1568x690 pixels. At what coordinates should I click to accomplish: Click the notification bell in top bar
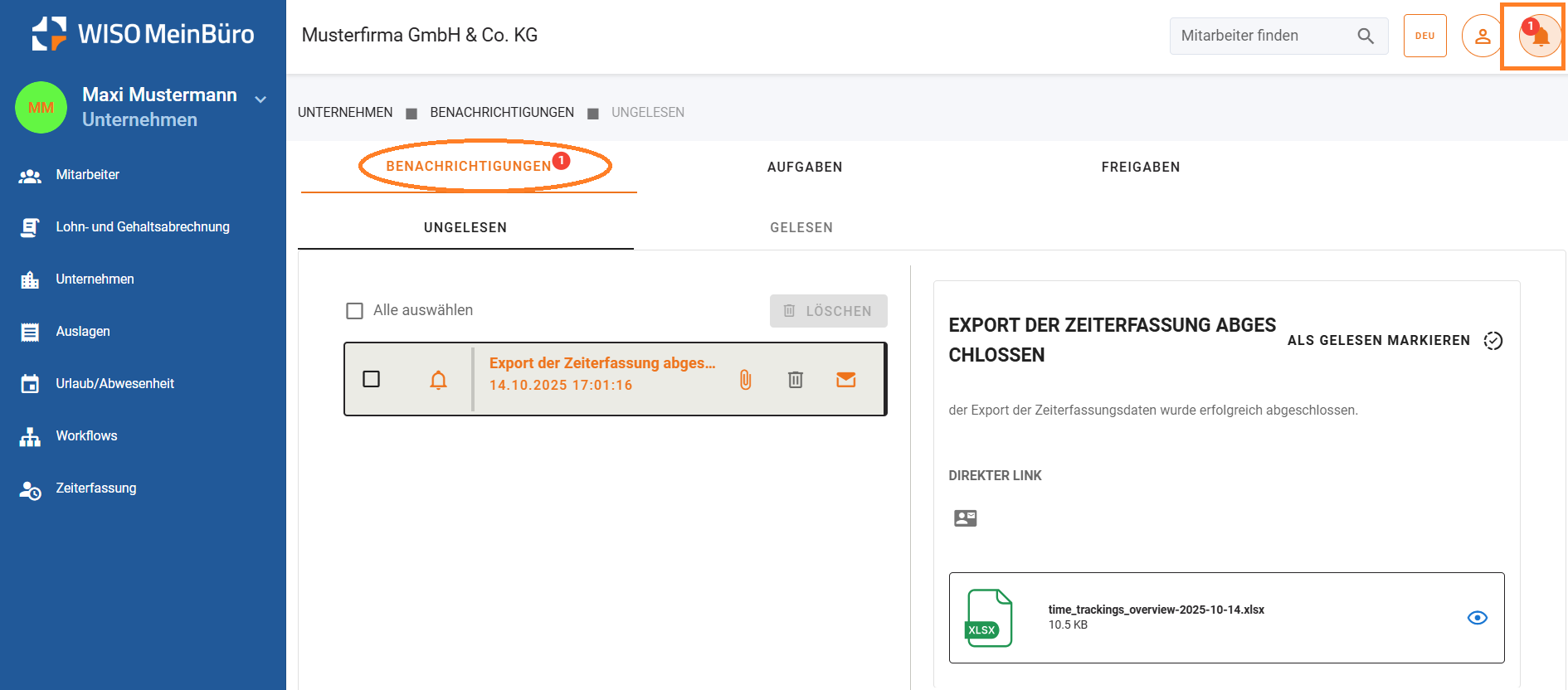point(1540,36)
